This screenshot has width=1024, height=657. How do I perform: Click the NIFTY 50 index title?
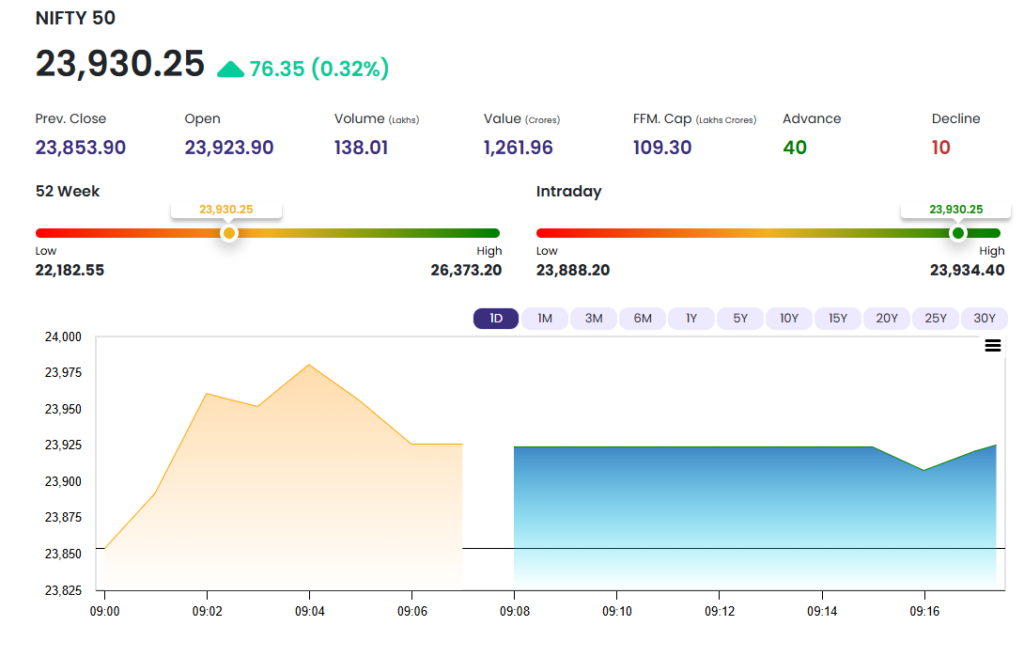coord(75,18)
